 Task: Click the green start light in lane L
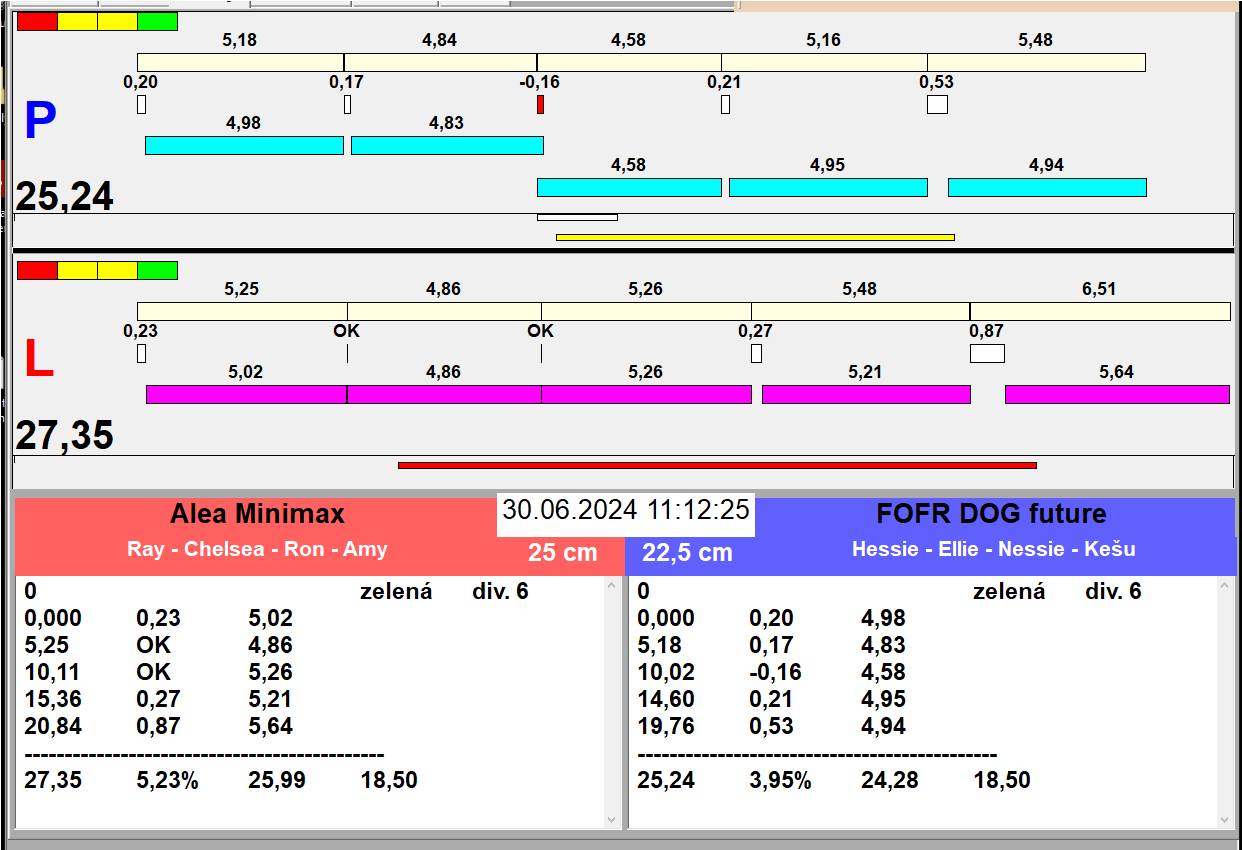[157, 270]
